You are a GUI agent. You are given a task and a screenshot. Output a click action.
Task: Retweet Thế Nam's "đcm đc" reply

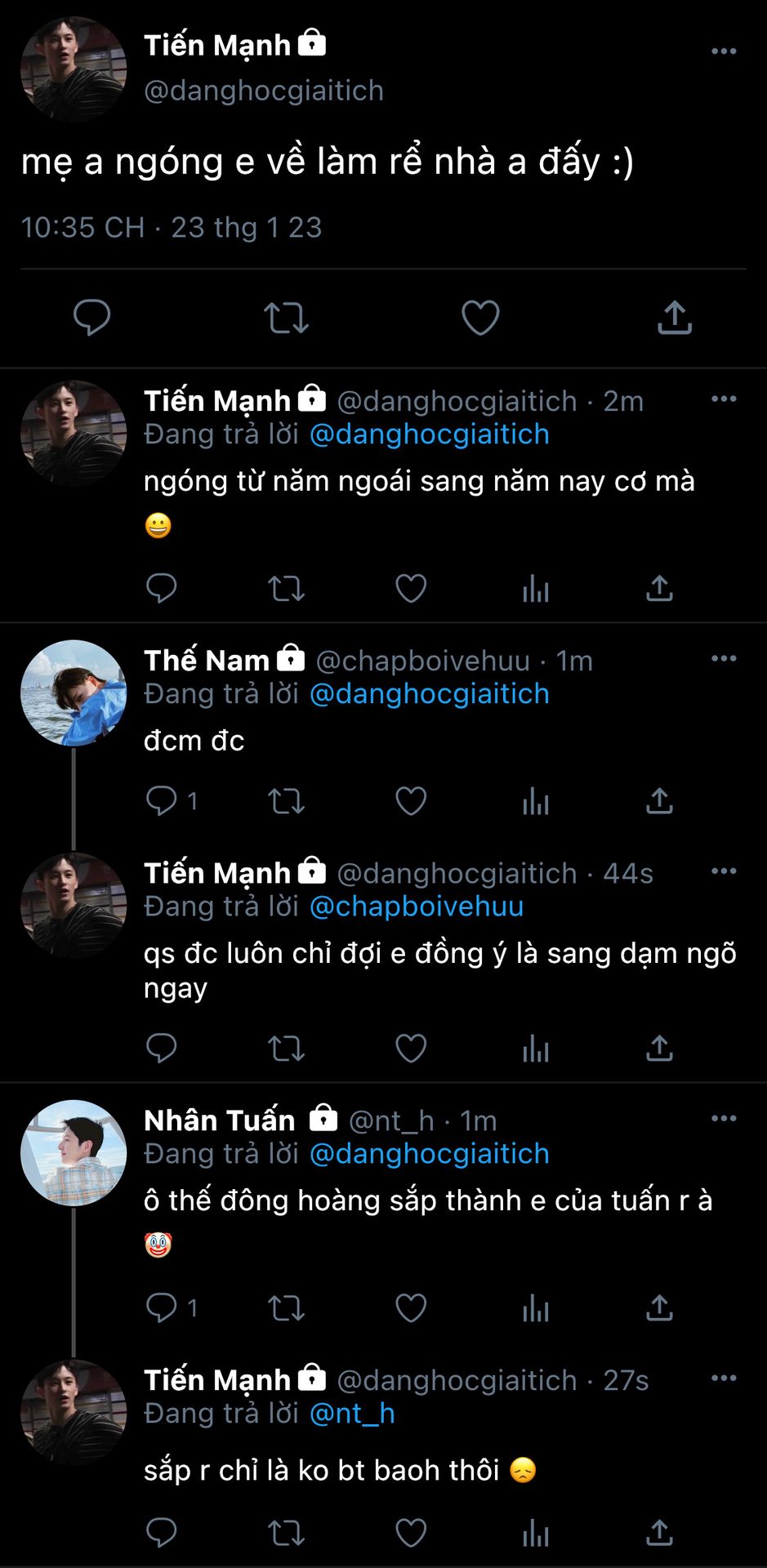[x=286, y=801]
